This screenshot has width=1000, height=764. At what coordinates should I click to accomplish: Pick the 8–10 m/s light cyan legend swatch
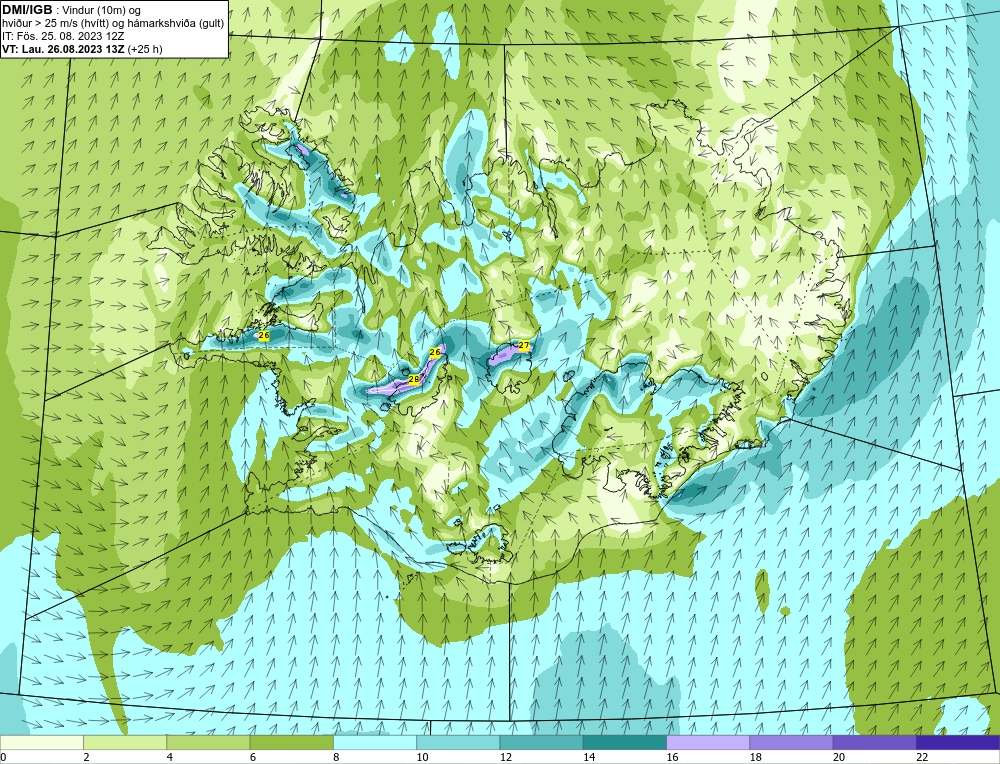pos(375,742)
